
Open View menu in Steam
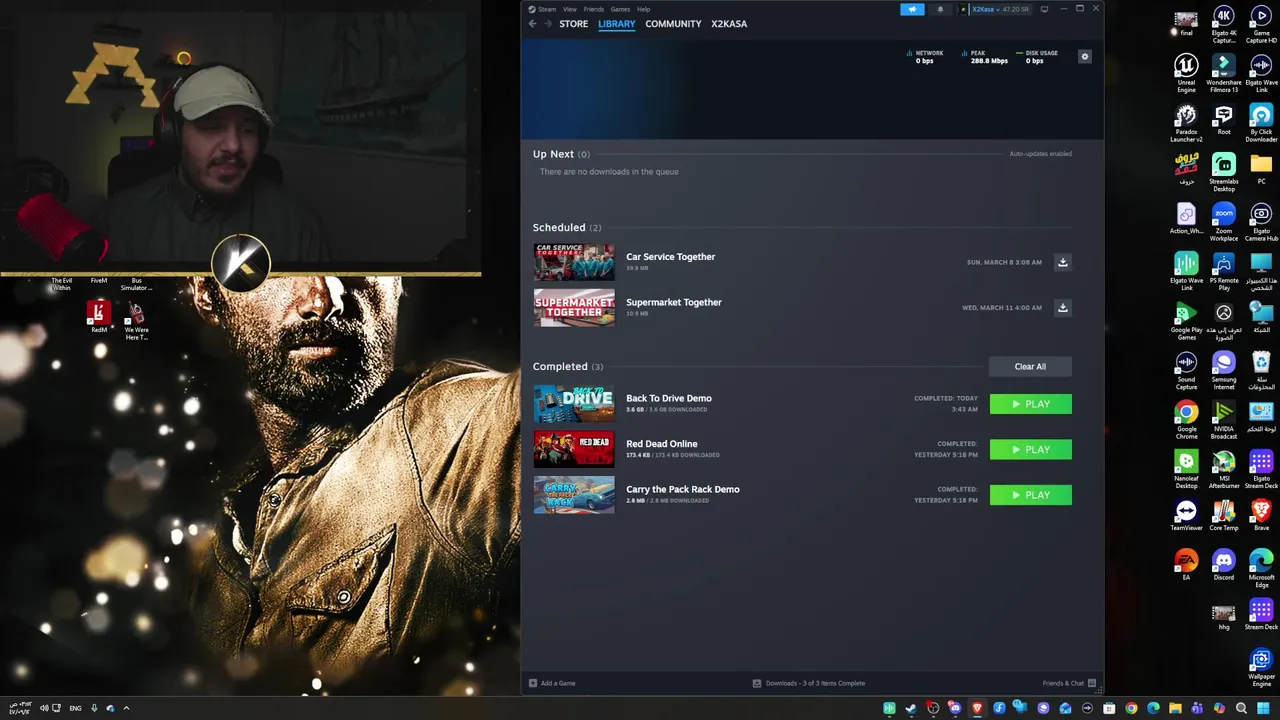569,9
